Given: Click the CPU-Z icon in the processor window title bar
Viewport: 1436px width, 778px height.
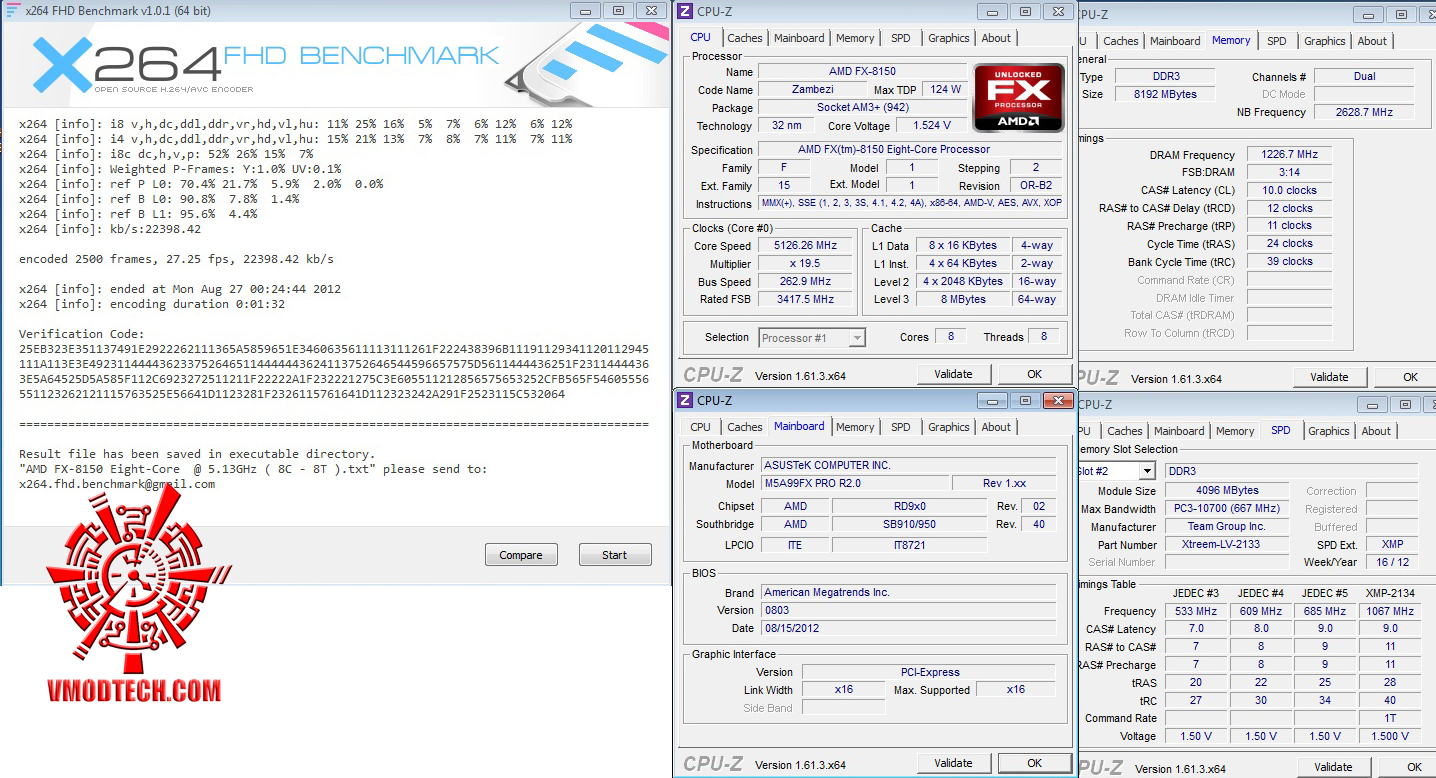Looking at the screenshot, I should [685, 12].
